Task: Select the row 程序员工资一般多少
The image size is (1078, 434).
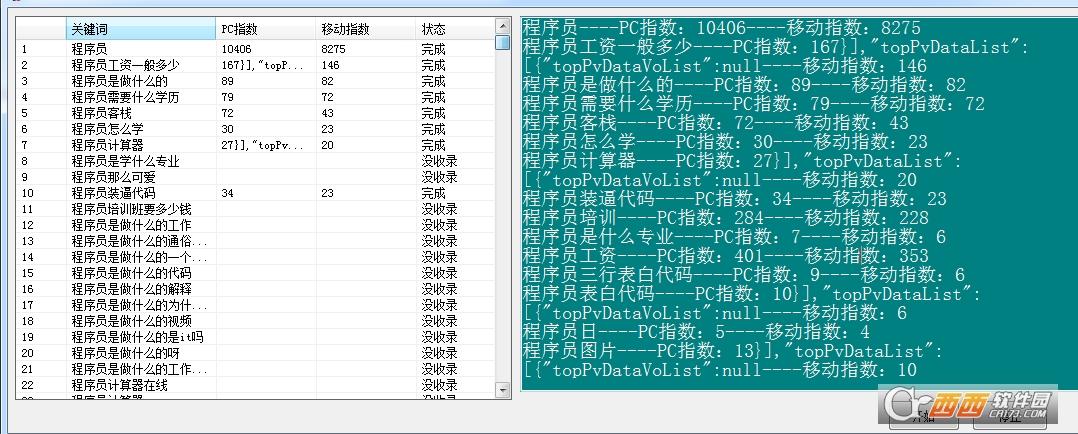Action: point(255,65)
